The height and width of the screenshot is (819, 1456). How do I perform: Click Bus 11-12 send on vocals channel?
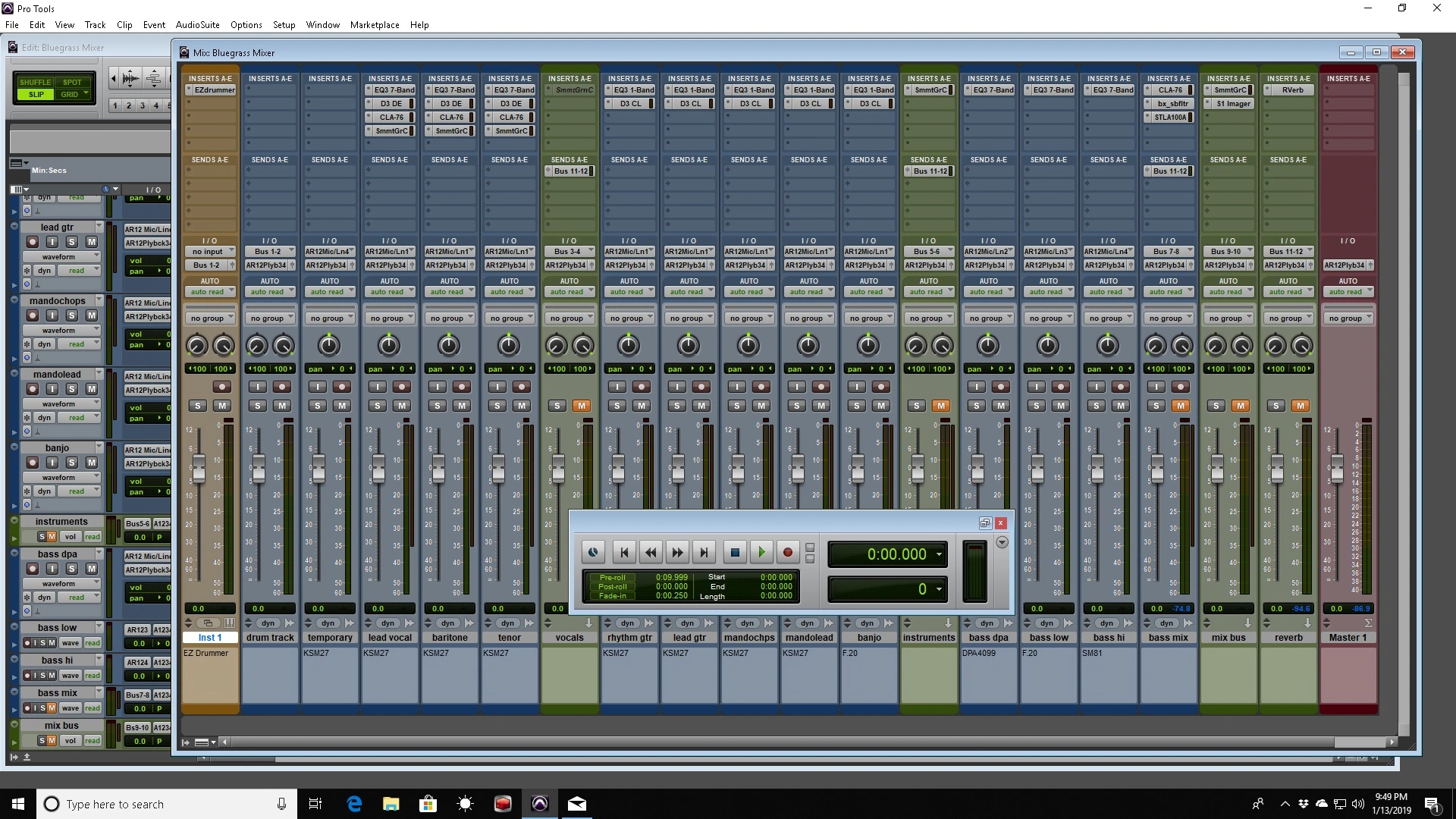(570, 171)
